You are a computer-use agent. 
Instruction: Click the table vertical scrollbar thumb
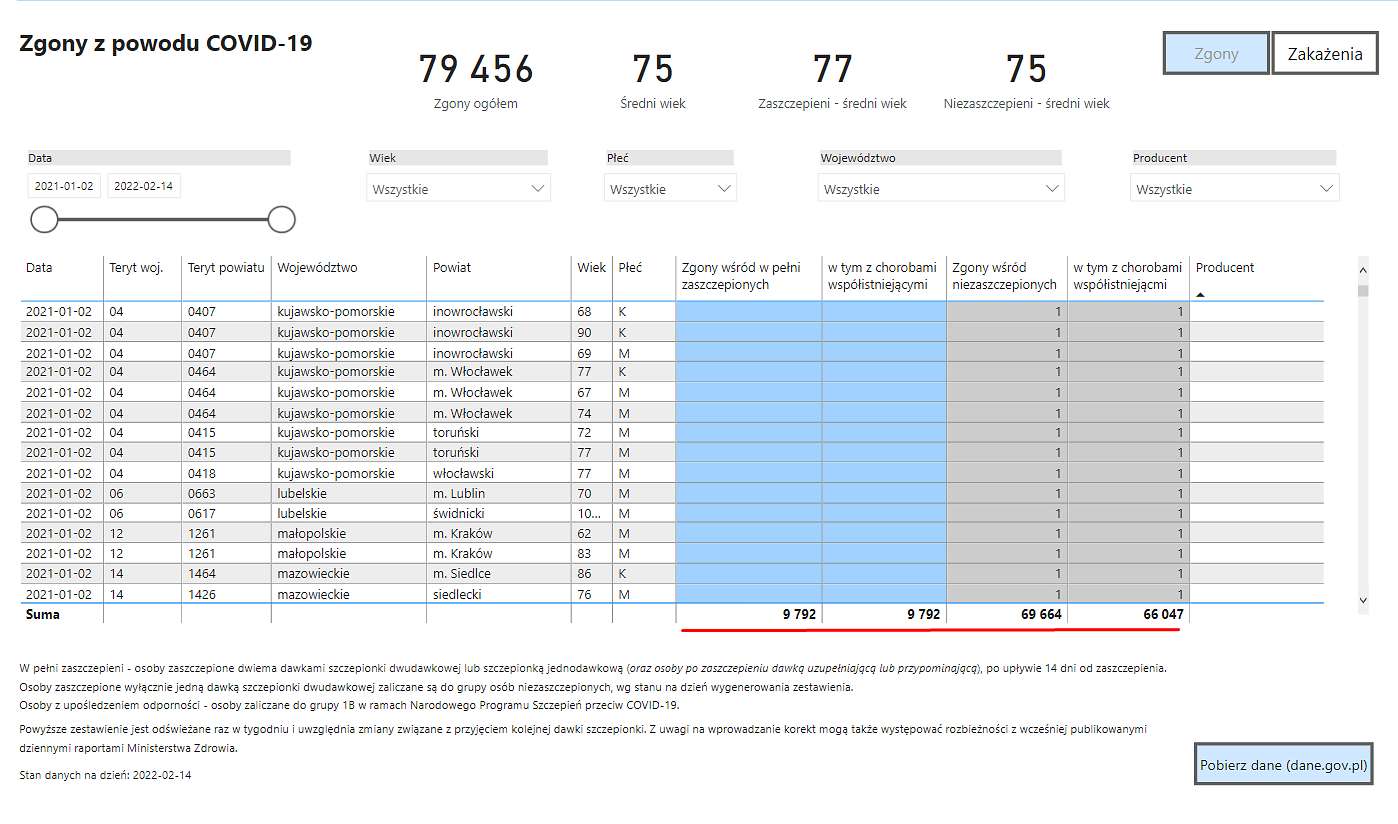(x=1362, y=291)
